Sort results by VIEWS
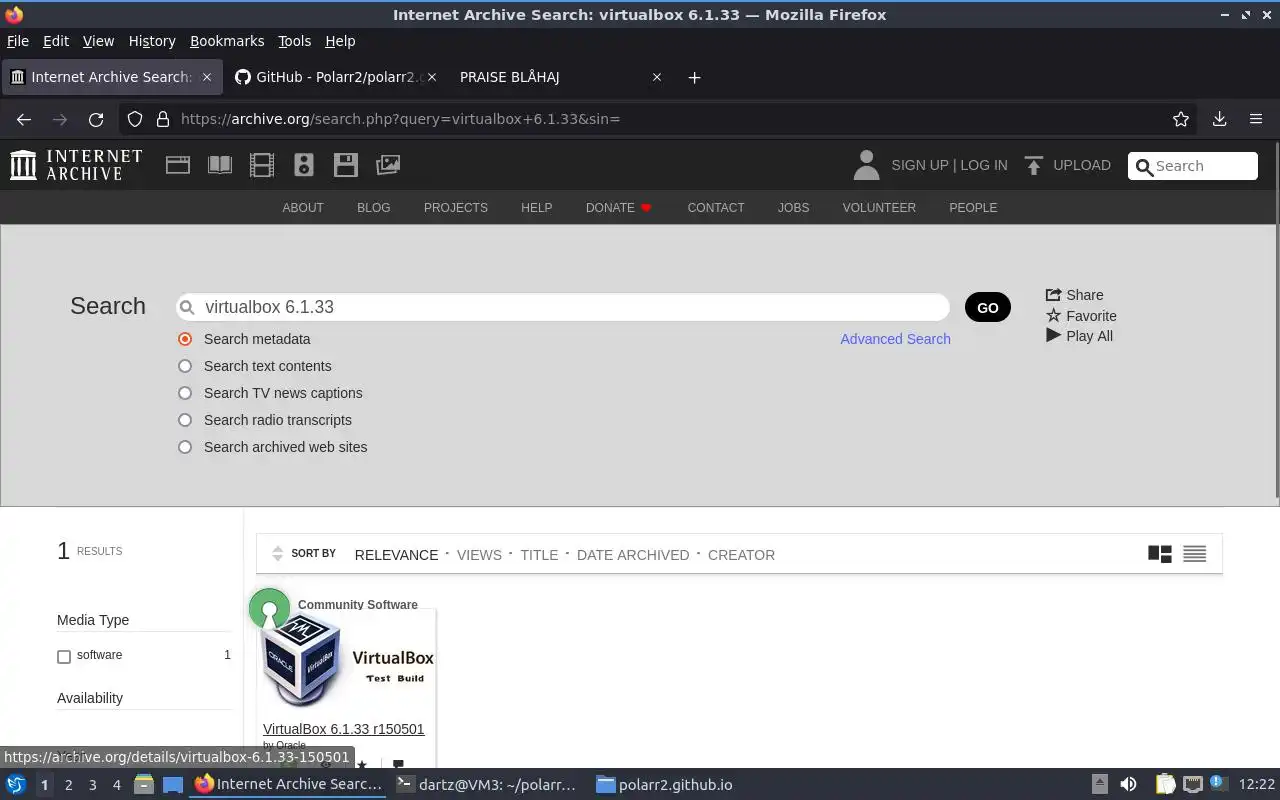1280x800 pixels. click(x=479, y=555)
